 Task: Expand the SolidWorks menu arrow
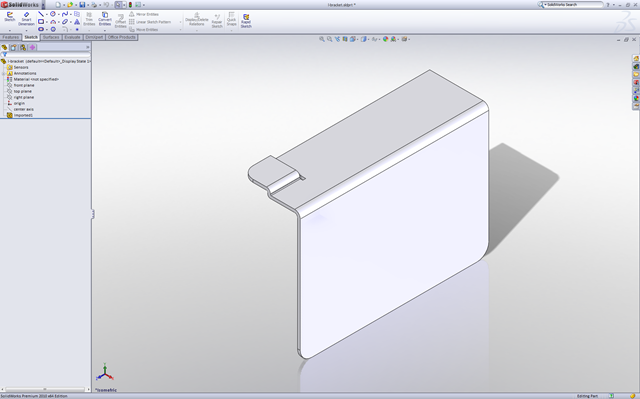pyautogui.click(x=44, y=5)
